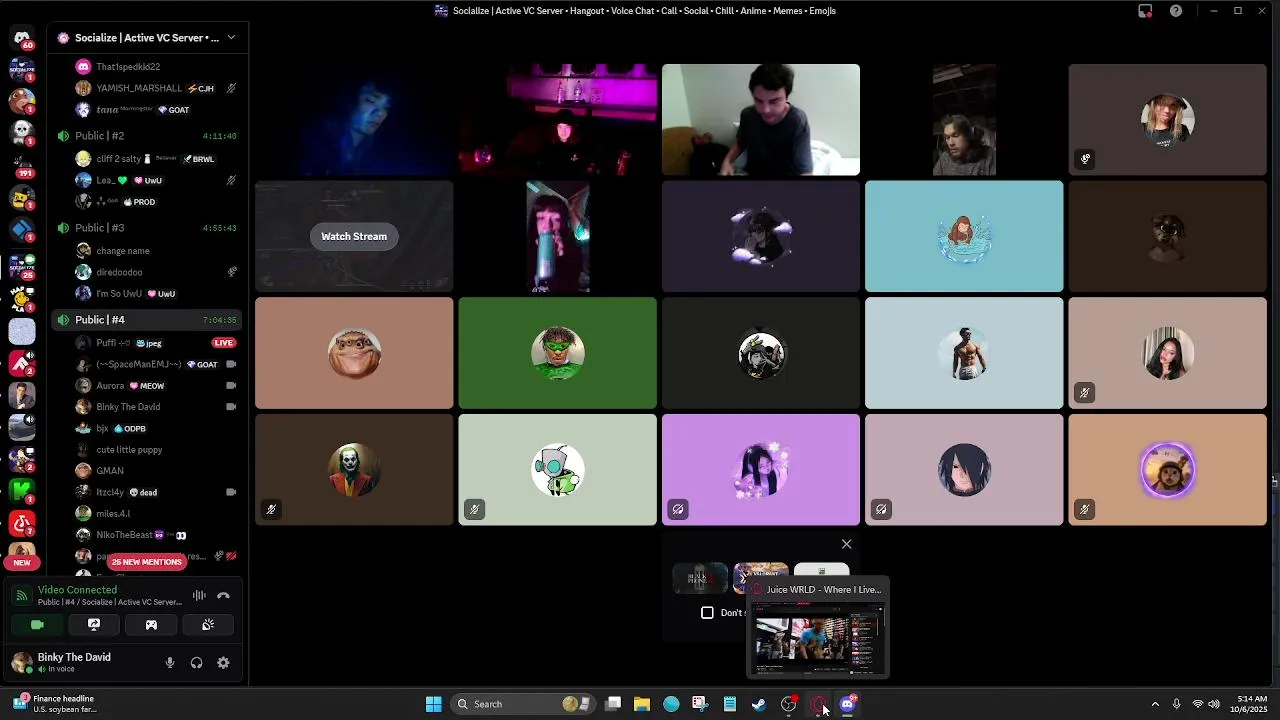Open User Settings gear
Image resolution: width=1280 pixels, height=720 pixels.
(x=223, y=662)
